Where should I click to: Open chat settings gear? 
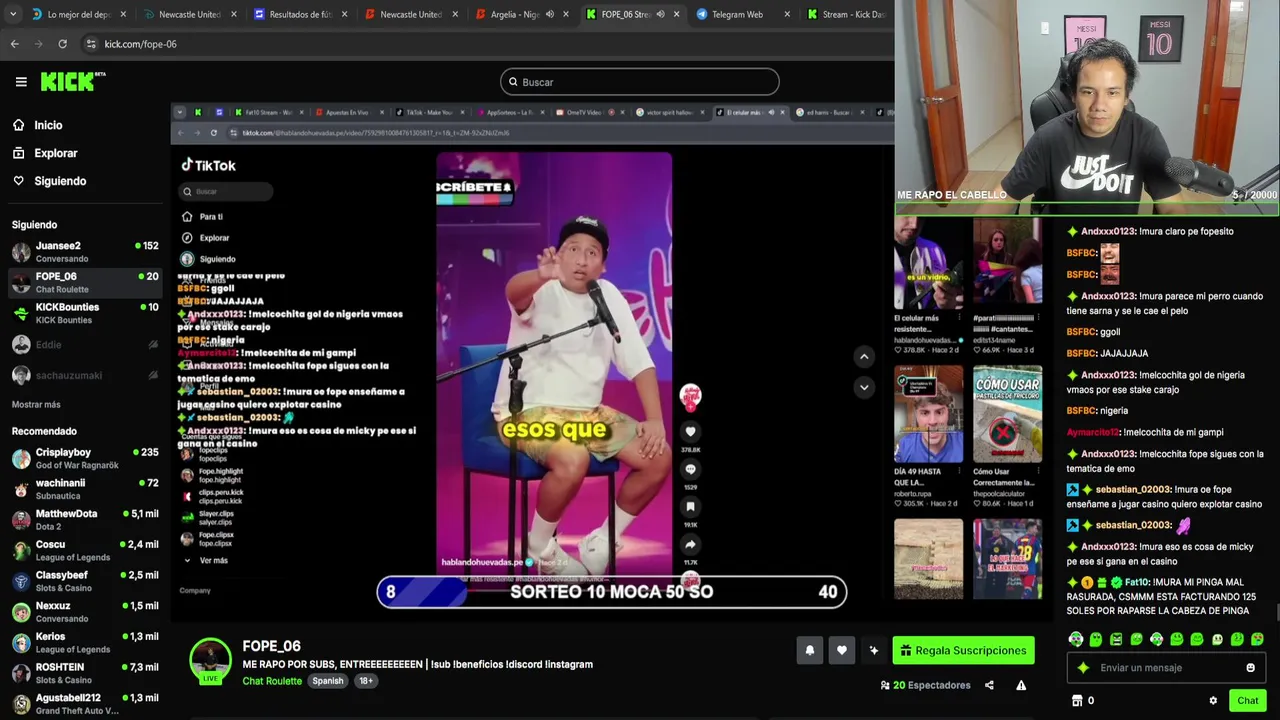tap(1213, 701)
